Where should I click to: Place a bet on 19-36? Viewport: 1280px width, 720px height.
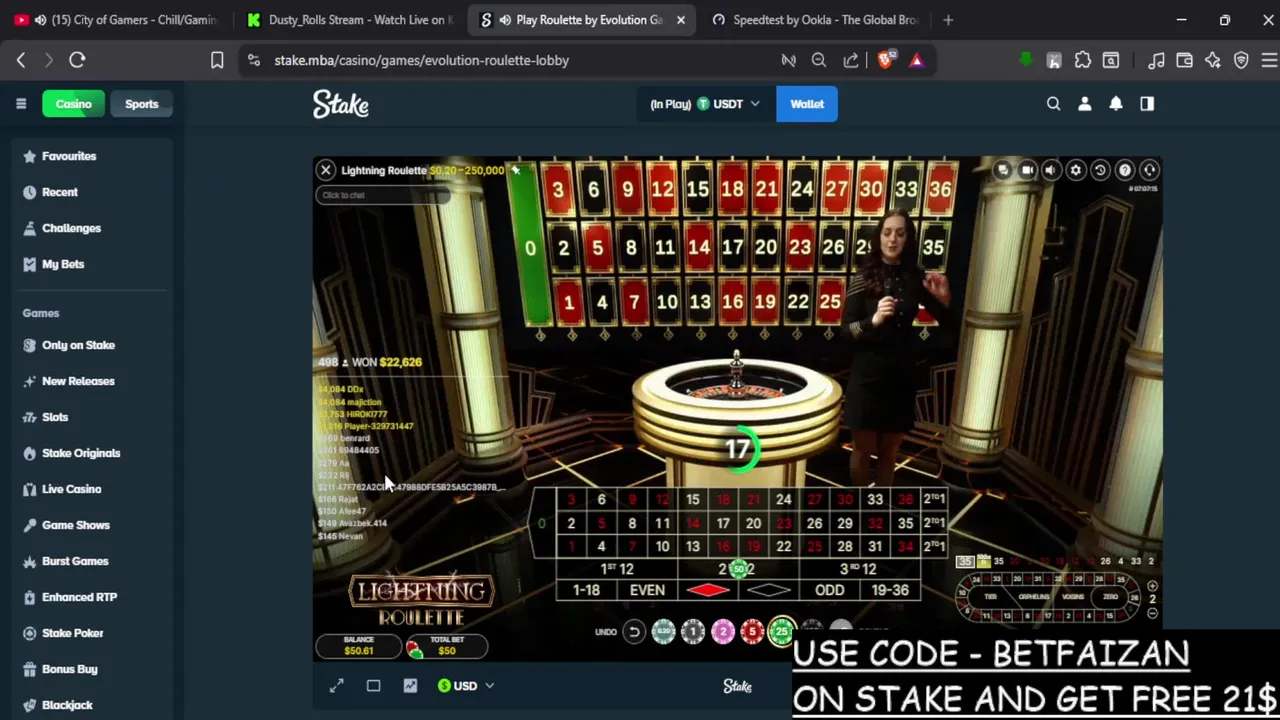[x=890, y=590]
